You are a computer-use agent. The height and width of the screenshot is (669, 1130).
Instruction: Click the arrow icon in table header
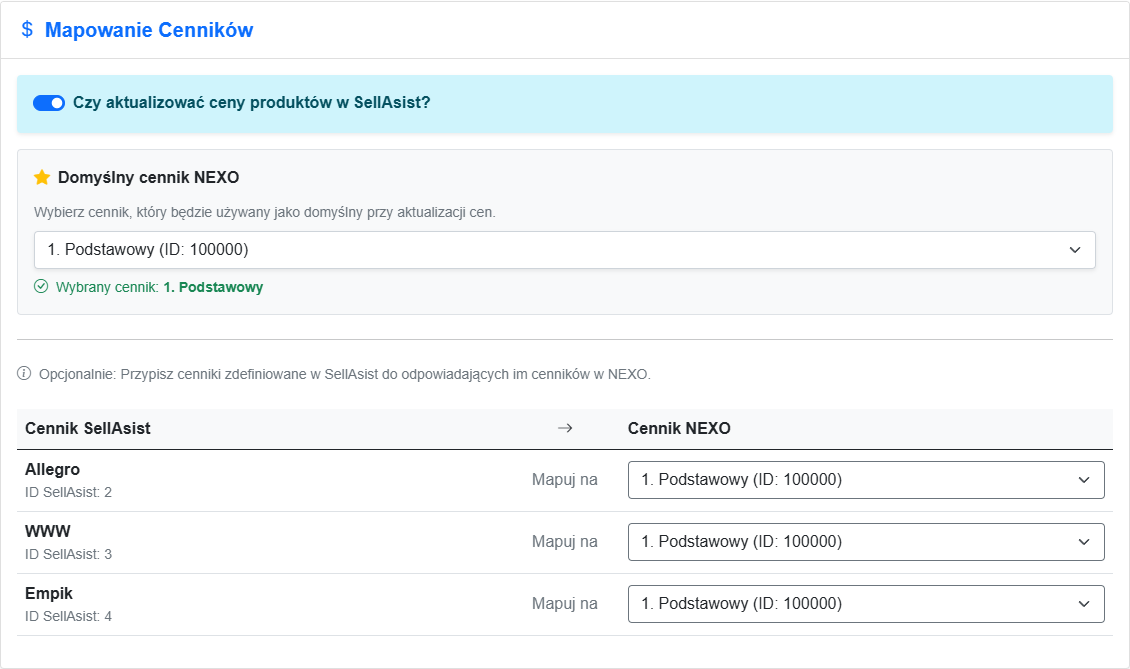565,428
